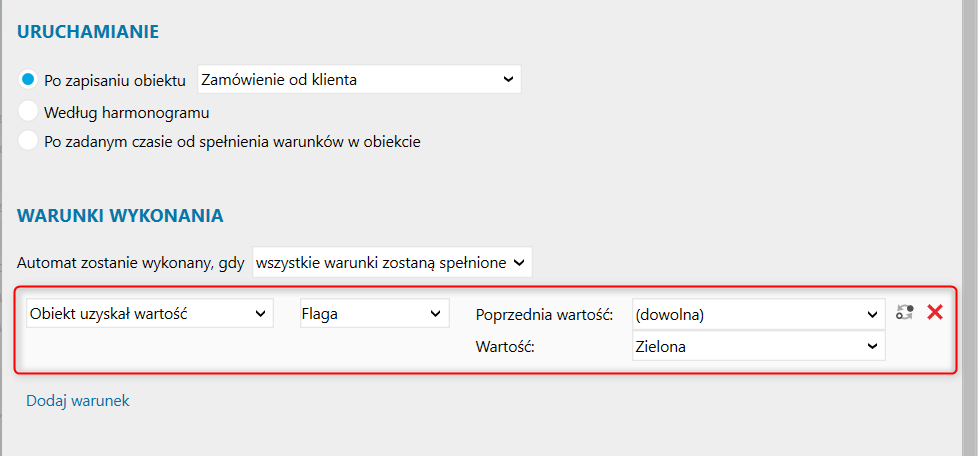This screenshot has width=978, height=456.
Task: Expand the 'Flaga' field dropdown
Action: point(373,314)
